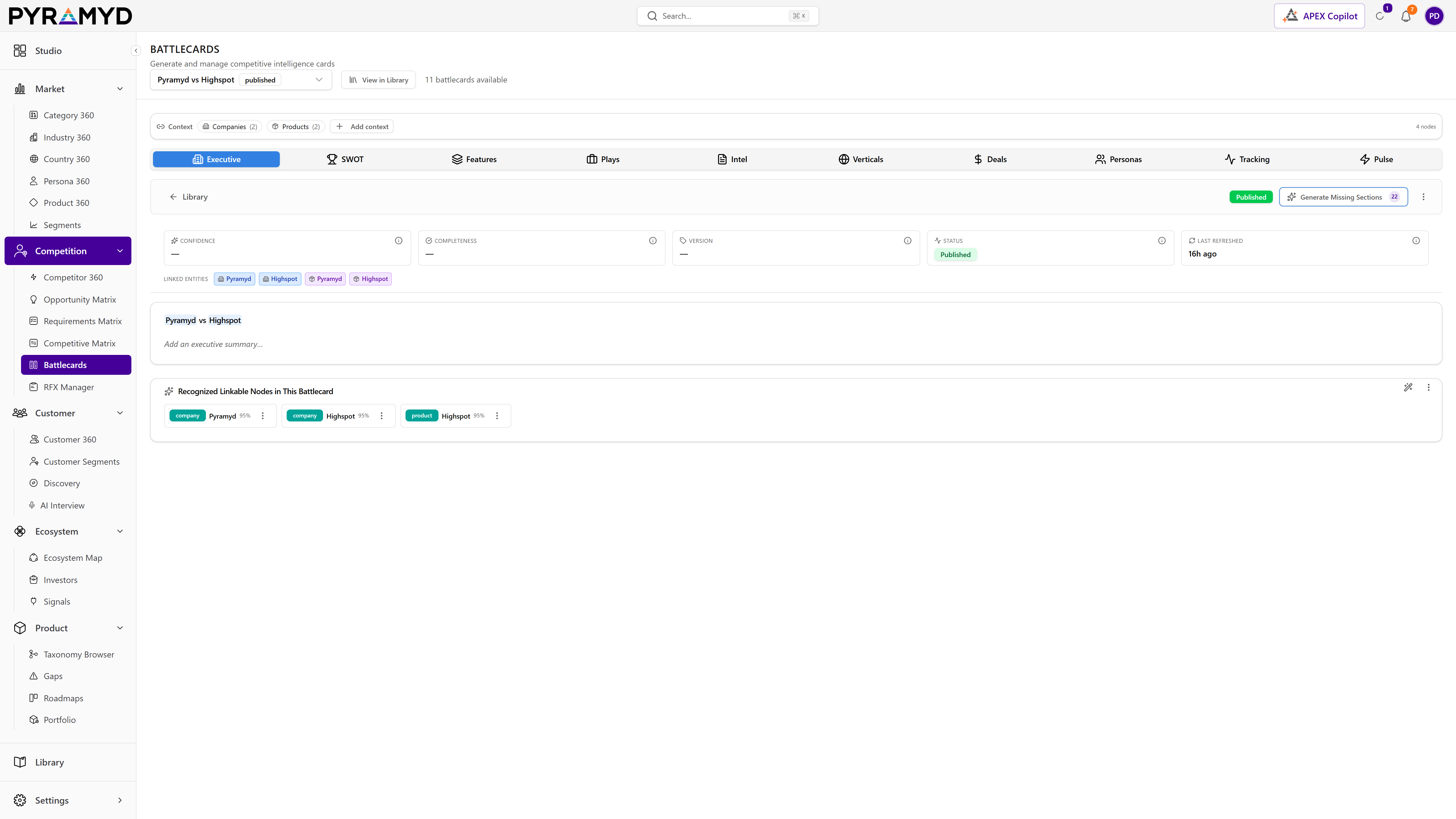The image size is (1456, 819).
Task: Click Generate Missing Sections button
Action: click(x=1343, y=197)
